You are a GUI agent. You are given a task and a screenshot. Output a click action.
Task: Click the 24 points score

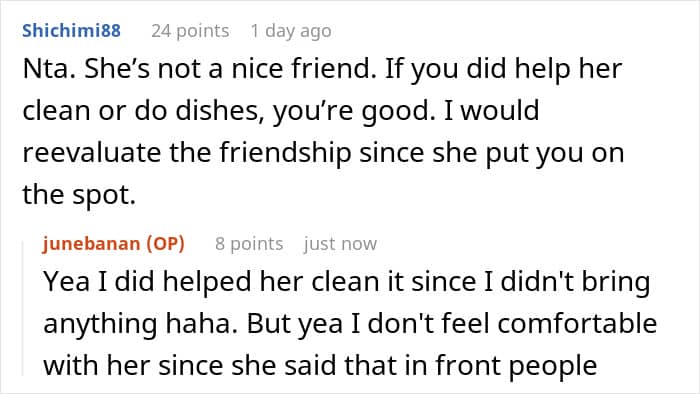tap(190, 31)
